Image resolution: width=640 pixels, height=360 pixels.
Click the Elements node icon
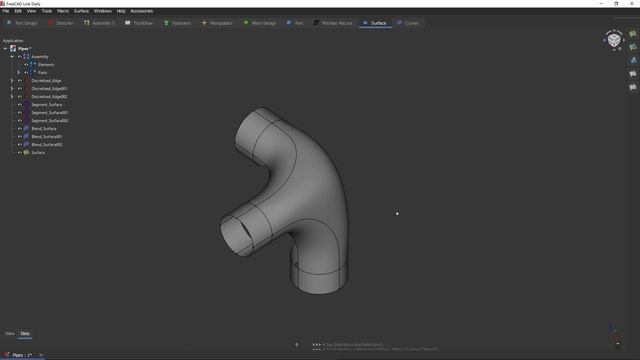33,64
